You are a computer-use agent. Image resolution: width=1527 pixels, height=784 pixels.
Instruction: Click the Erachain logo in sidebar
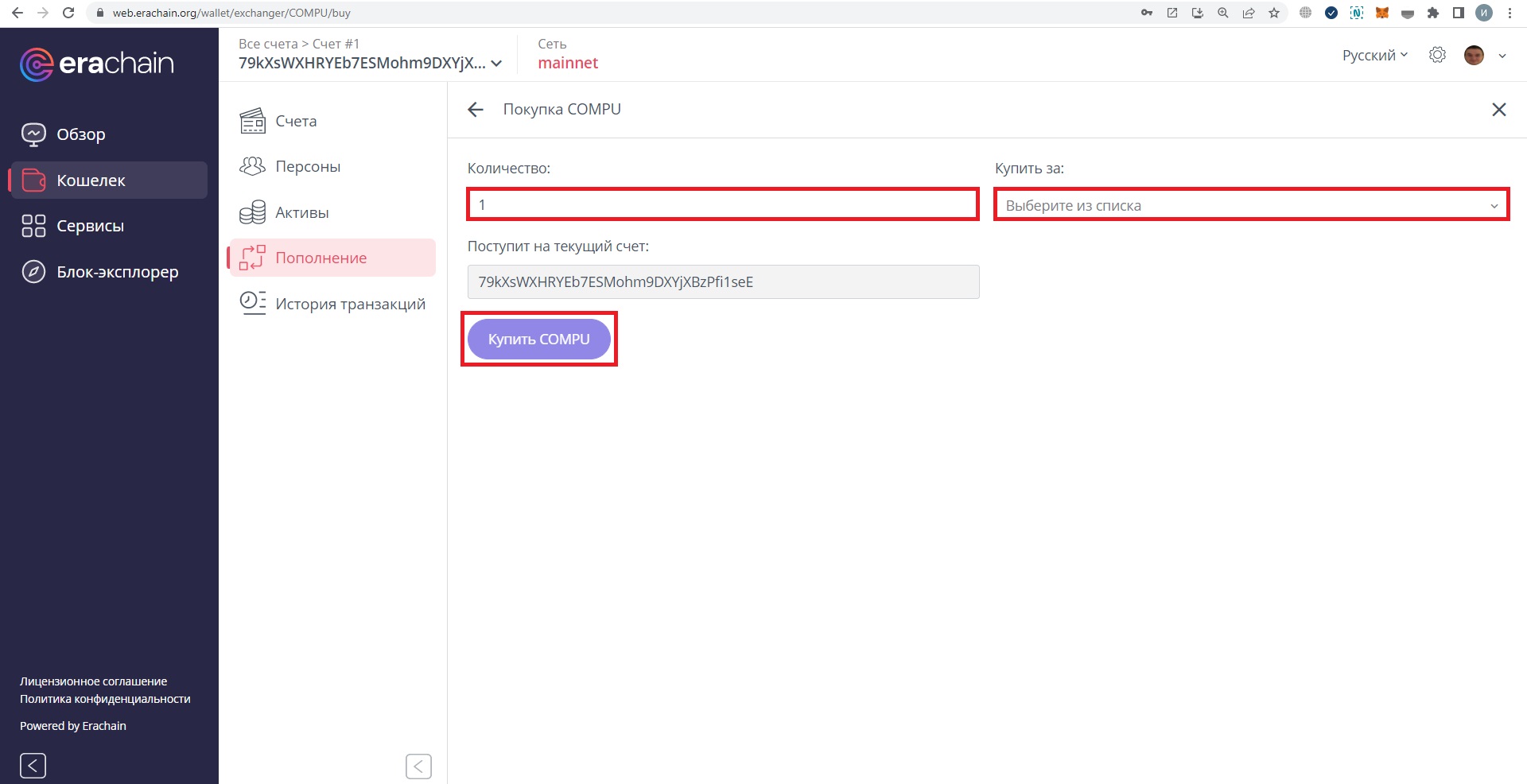tap(97, 64)
